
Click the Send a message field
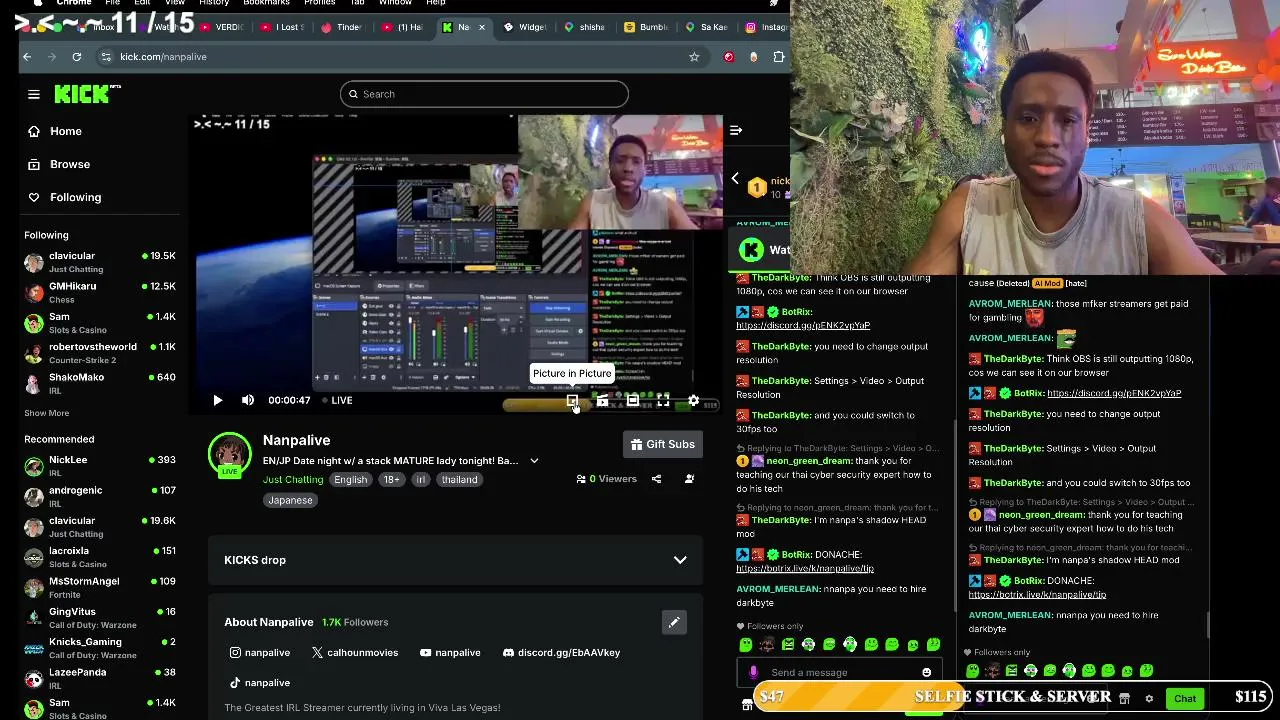[x=840, y=672]
